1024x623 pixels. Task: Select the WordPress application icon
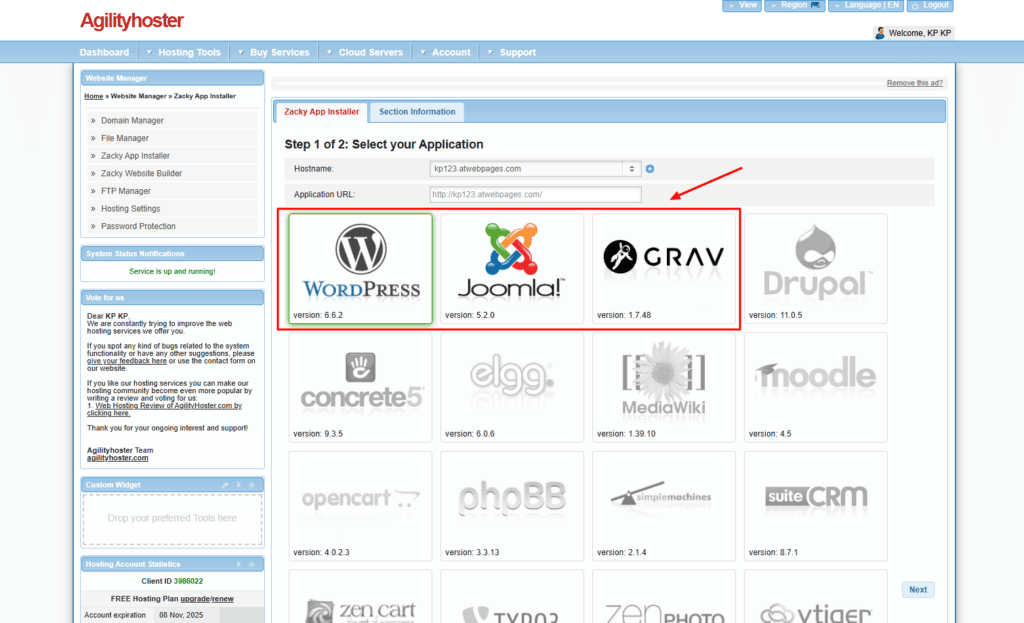(x=359, y=265)
